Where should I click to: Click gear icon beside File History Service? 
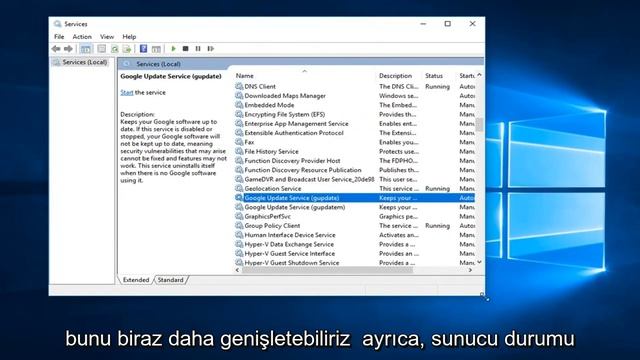(239, 151)
